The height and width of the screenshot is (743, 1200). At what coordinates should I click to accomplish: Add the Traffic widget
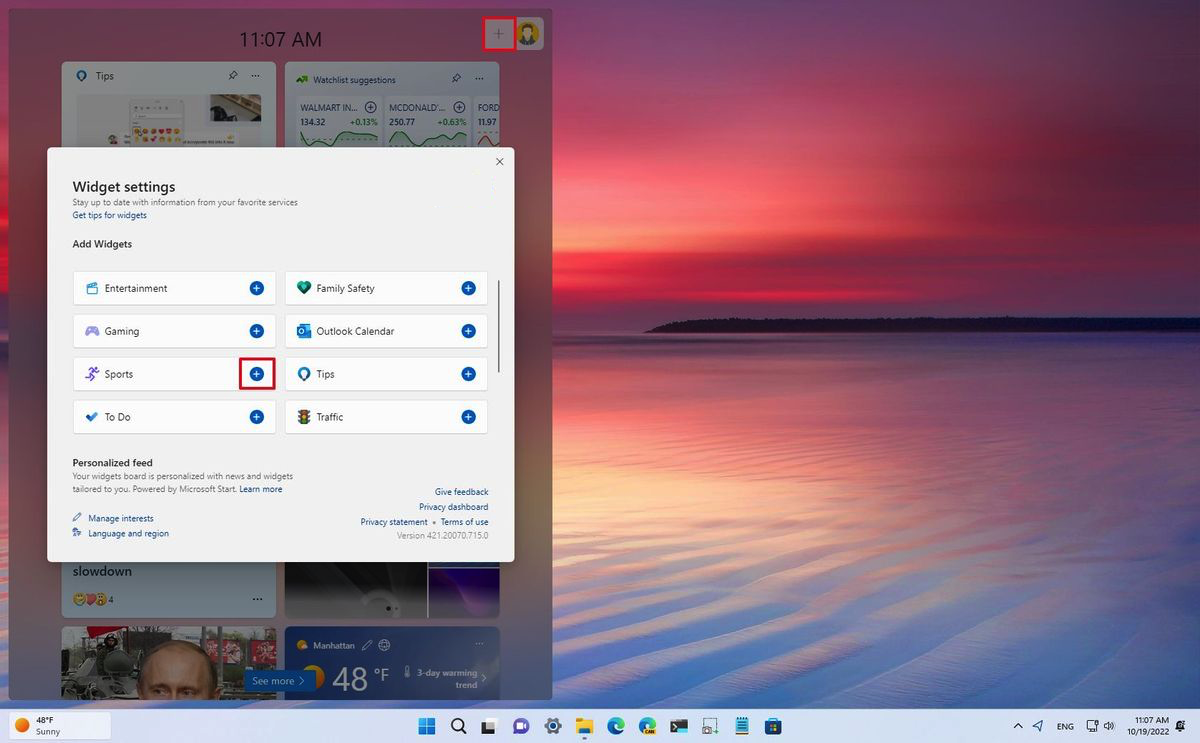pyautogui.click(x=468, y=417)
